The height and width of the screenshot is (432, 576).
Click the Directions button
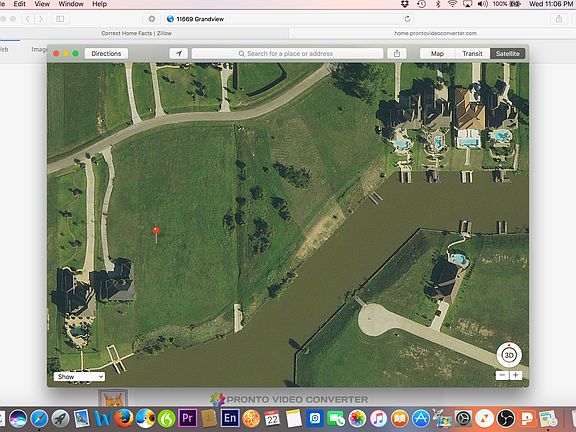point(106,54)
